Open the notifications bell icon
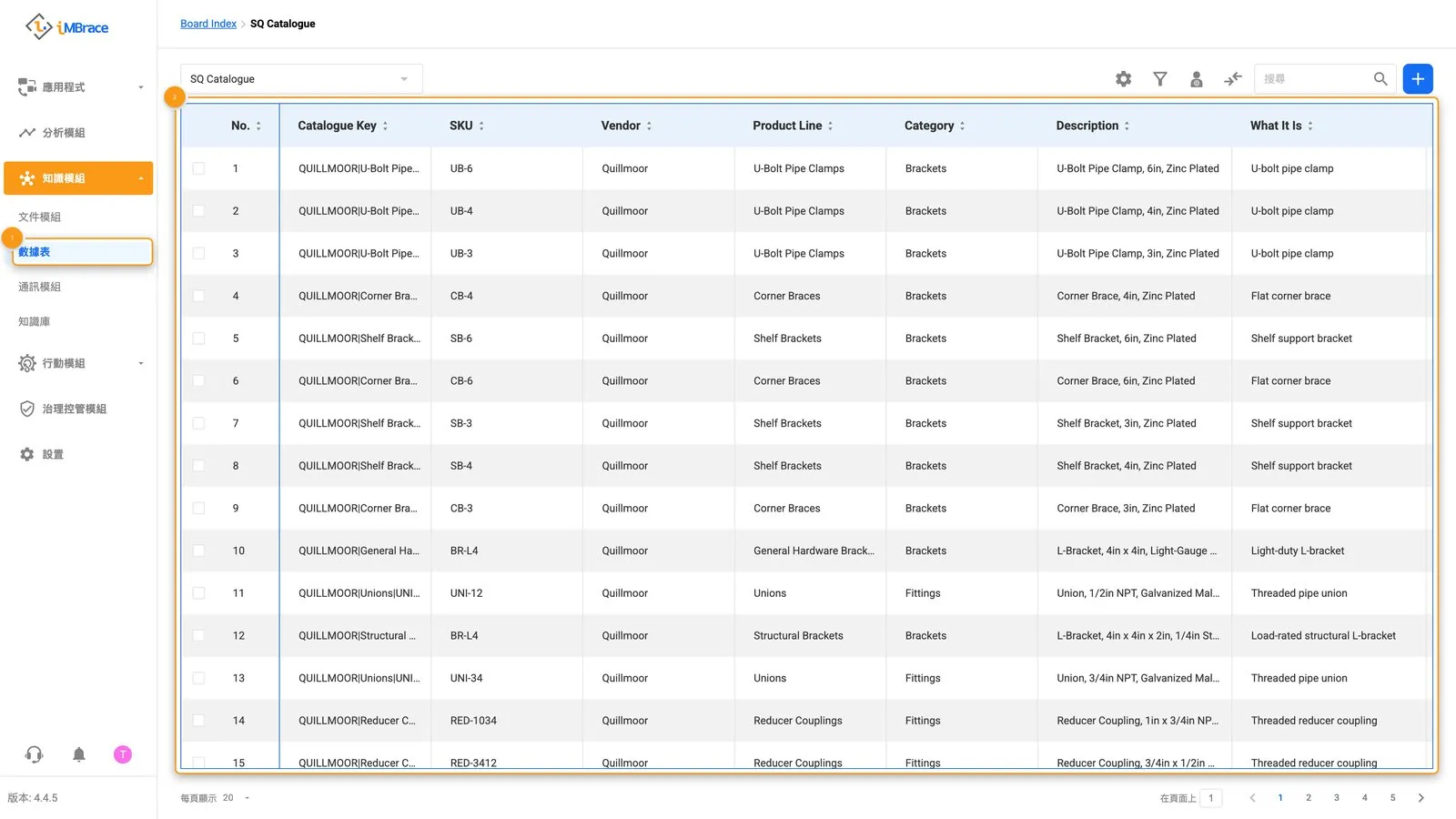This screenshot has height=819, width=1456. coord(79,754)
